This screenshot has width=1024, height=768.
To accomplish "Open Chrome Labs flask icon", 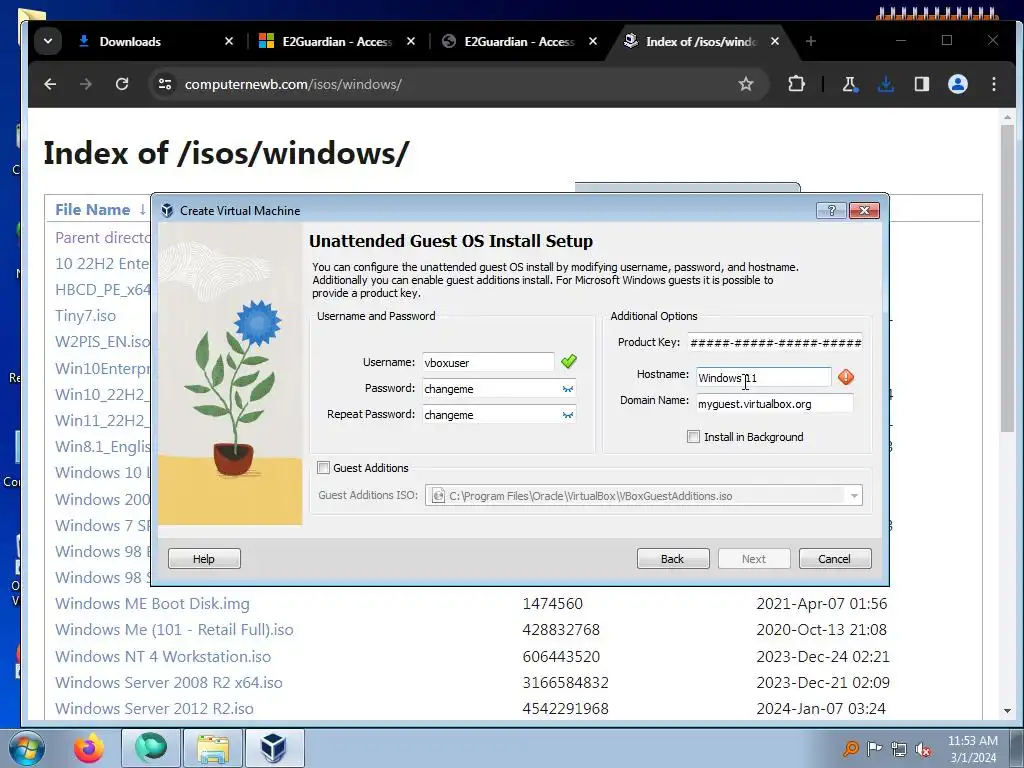I will click(x=850, y=84).
